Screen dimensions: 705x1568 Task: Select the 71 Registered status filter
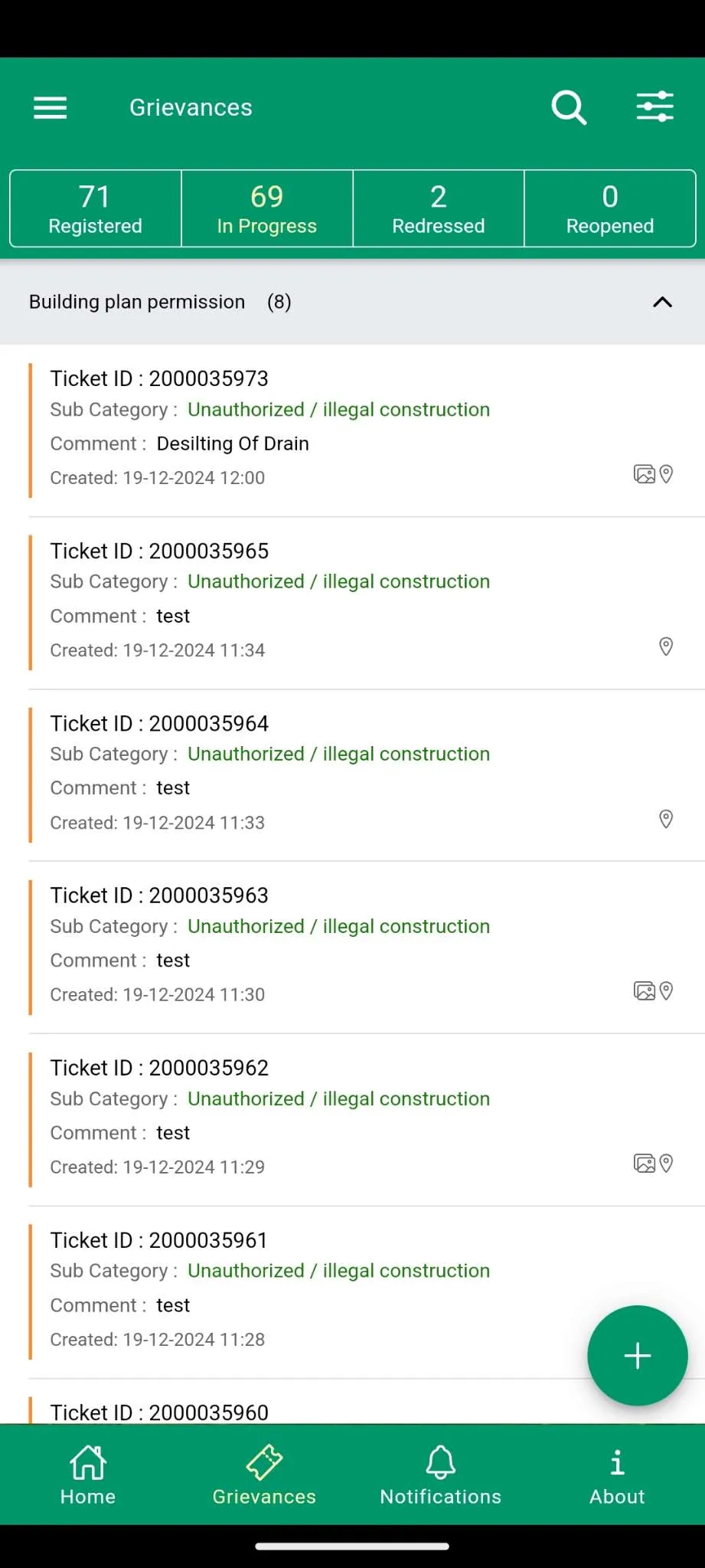[96, 208]
